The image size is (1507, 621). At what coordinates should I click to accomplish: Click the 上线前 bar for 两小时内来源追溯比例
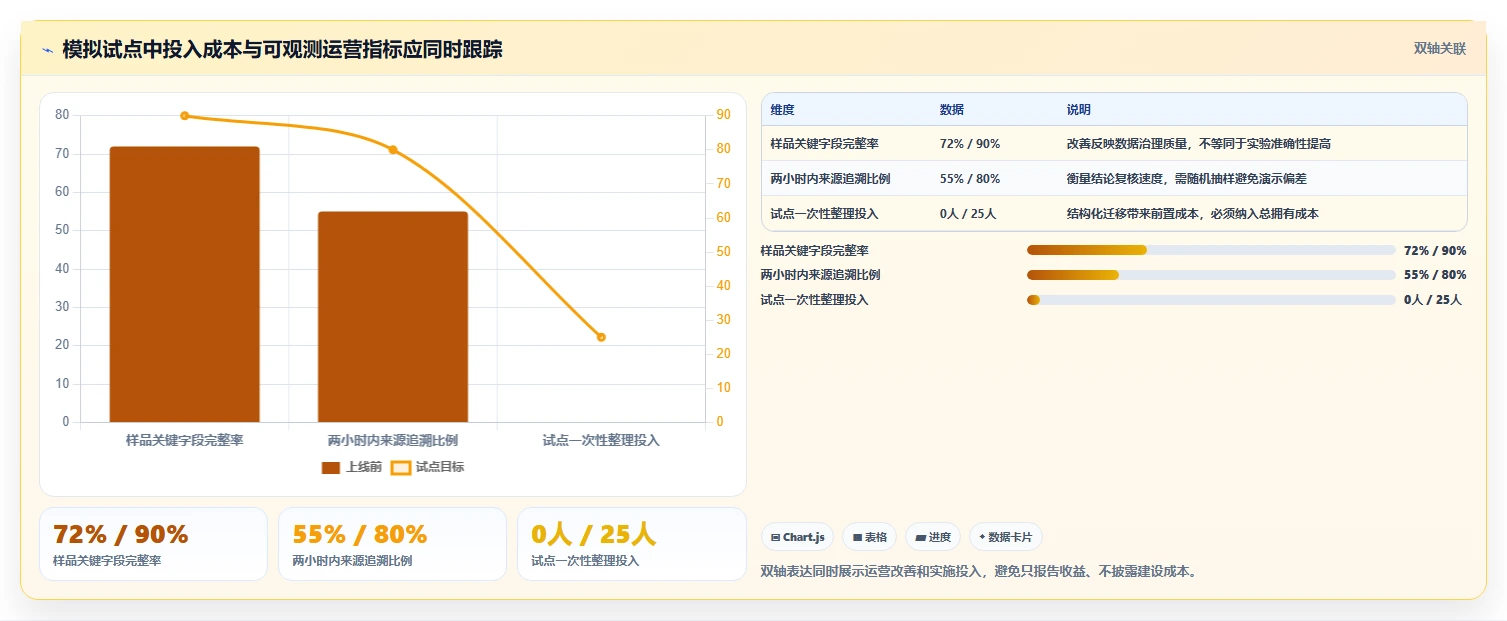[393, 317]
